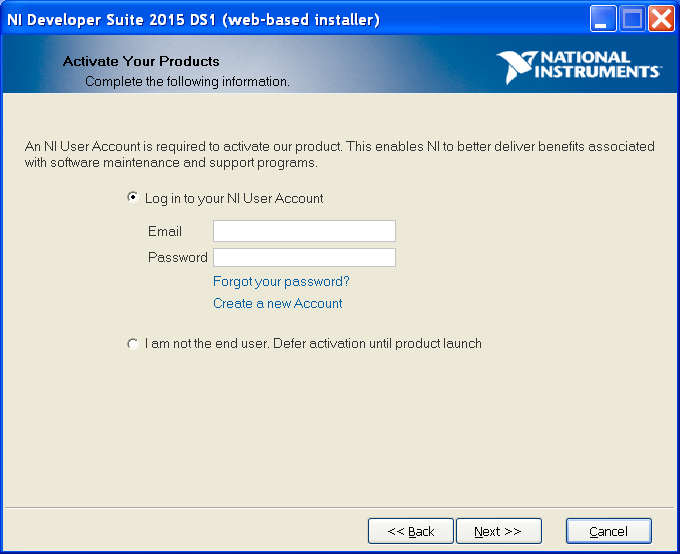Screen dimensions: 680x554
Task: Click the NI User Account description paragraph
Action: (x=339, y=154)
